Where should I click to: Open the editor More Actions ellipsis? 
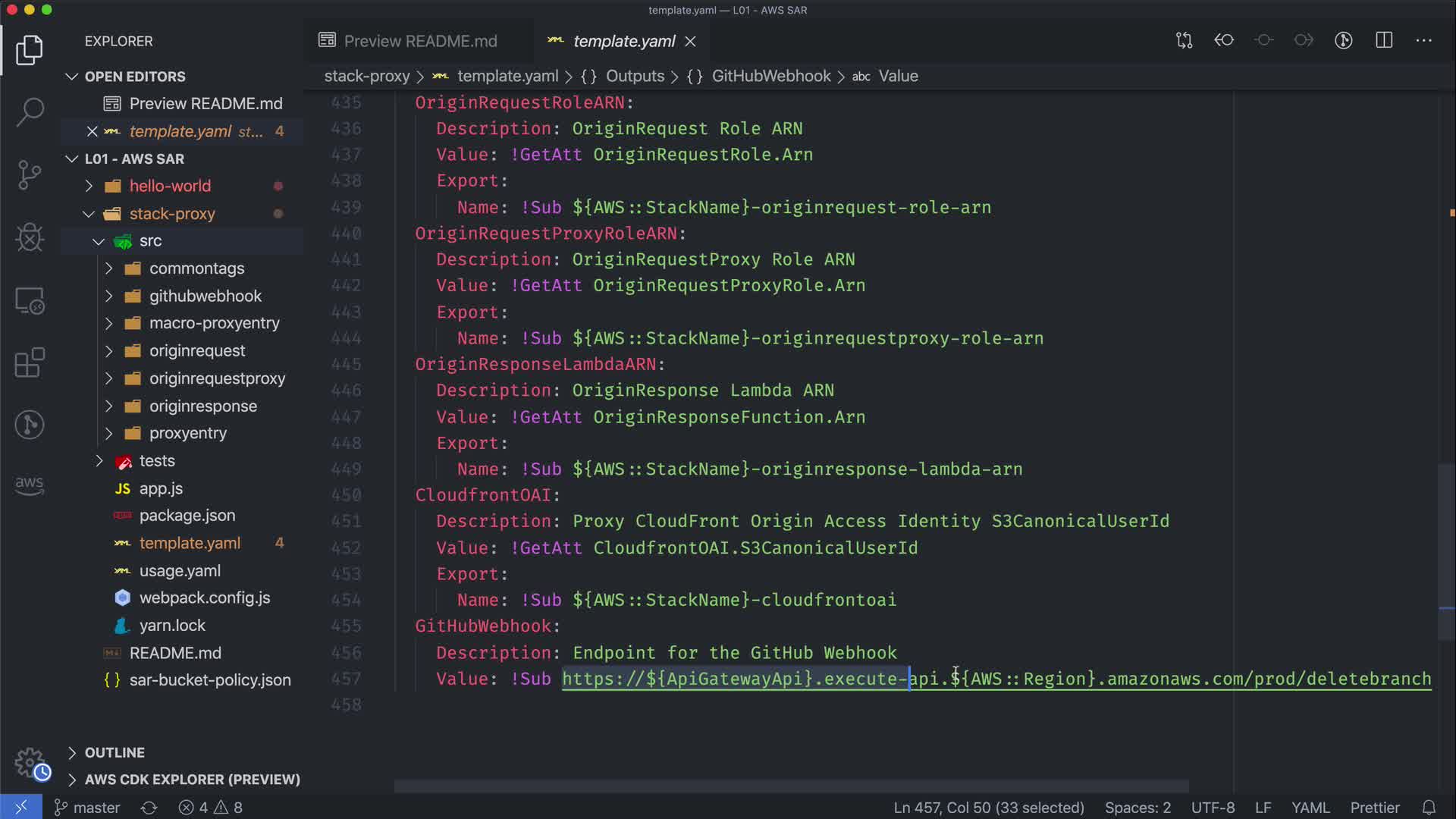(1423, 40)
